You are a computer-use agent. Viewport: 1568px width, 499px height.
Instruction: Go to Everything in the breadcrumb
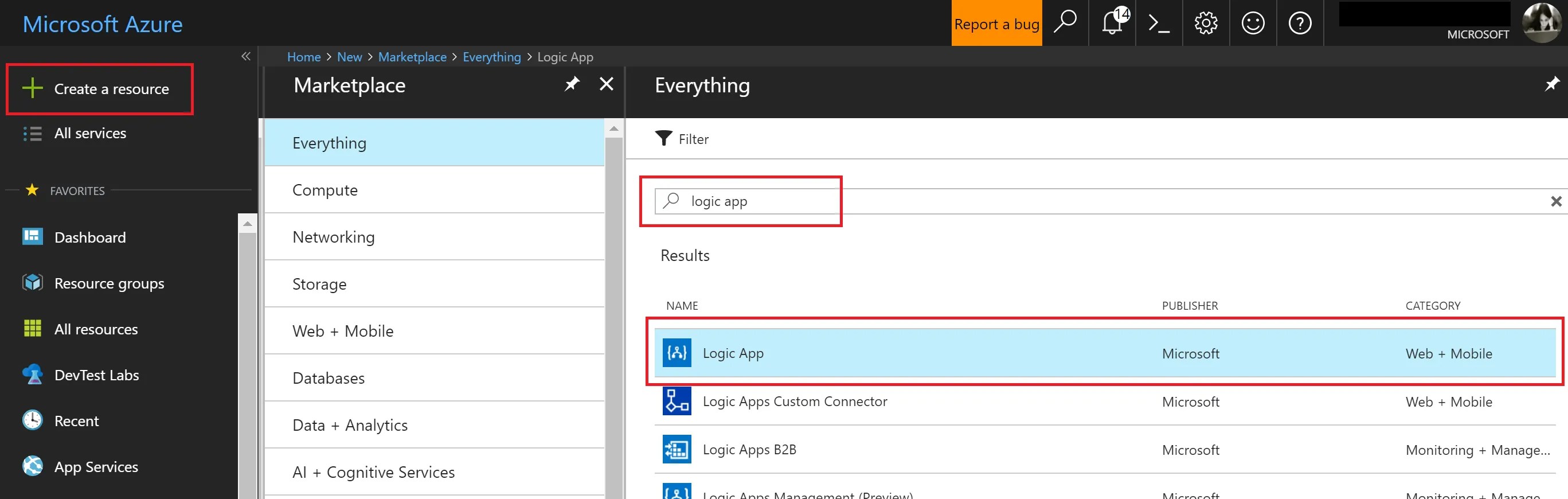tap(492, 57)
